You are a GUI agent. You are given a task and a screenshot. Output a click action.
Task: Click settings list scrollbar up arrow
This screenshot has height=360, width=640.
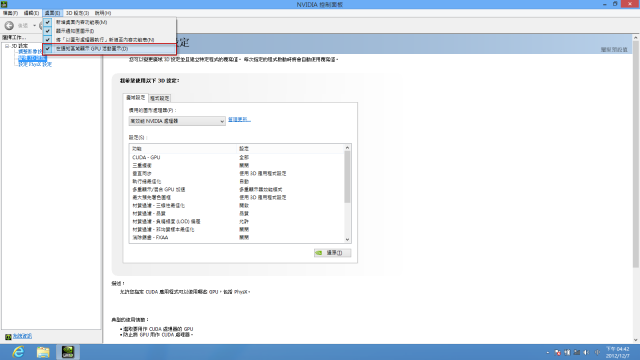pyautogui.click(x=347, y=148)
